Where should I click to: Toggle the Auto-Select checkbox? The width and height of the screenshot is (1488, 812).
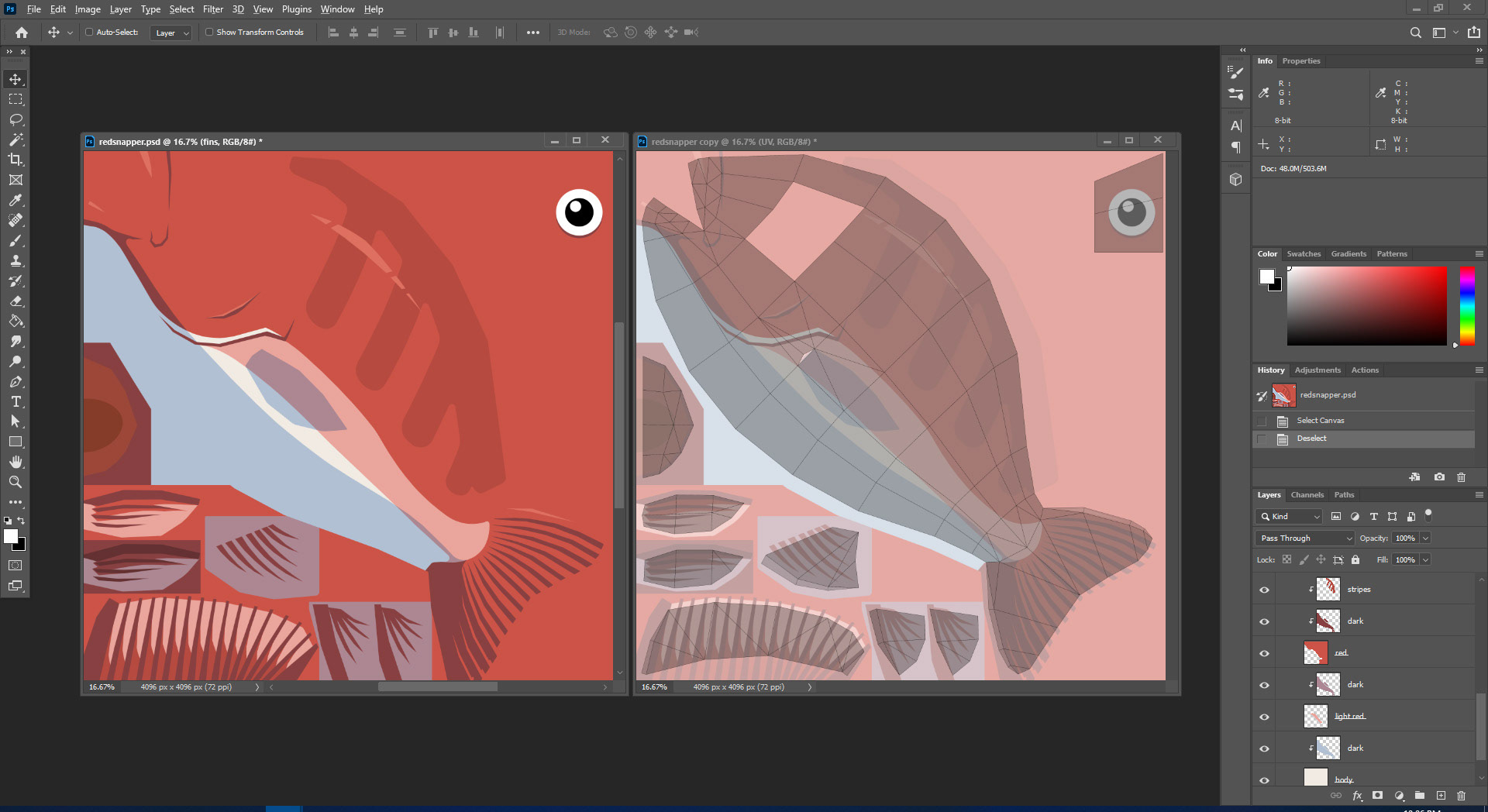coord(89,33)
